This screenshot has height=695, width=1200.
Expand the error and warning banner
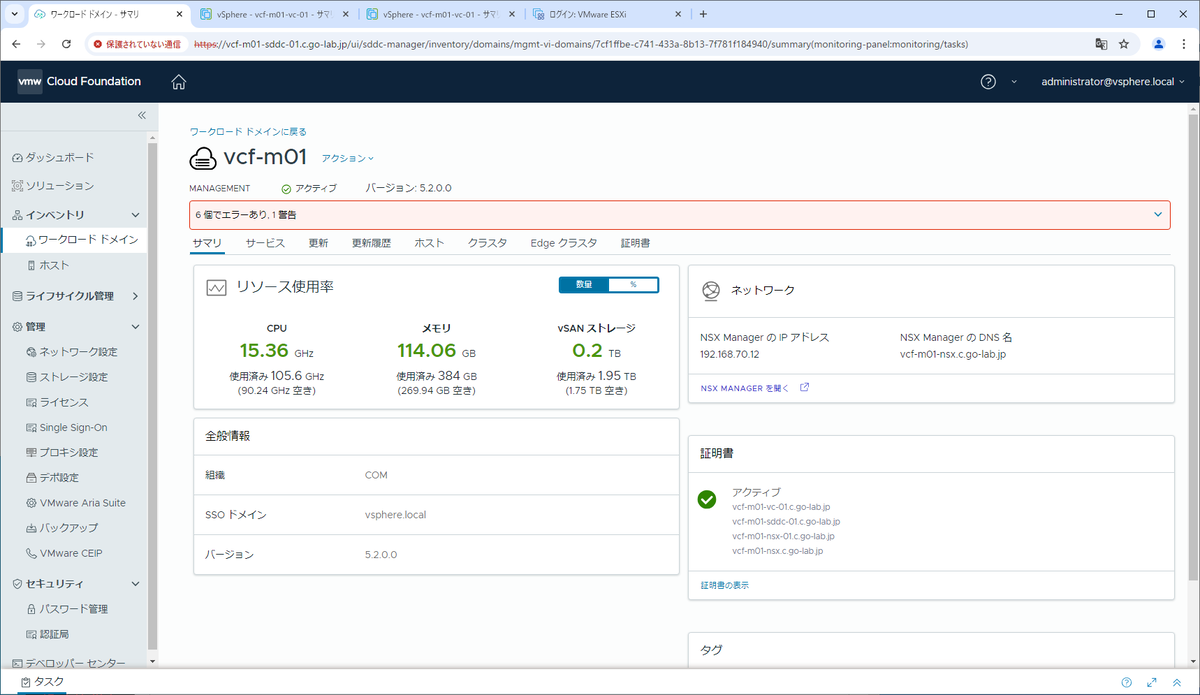[x=1158, y=214]
